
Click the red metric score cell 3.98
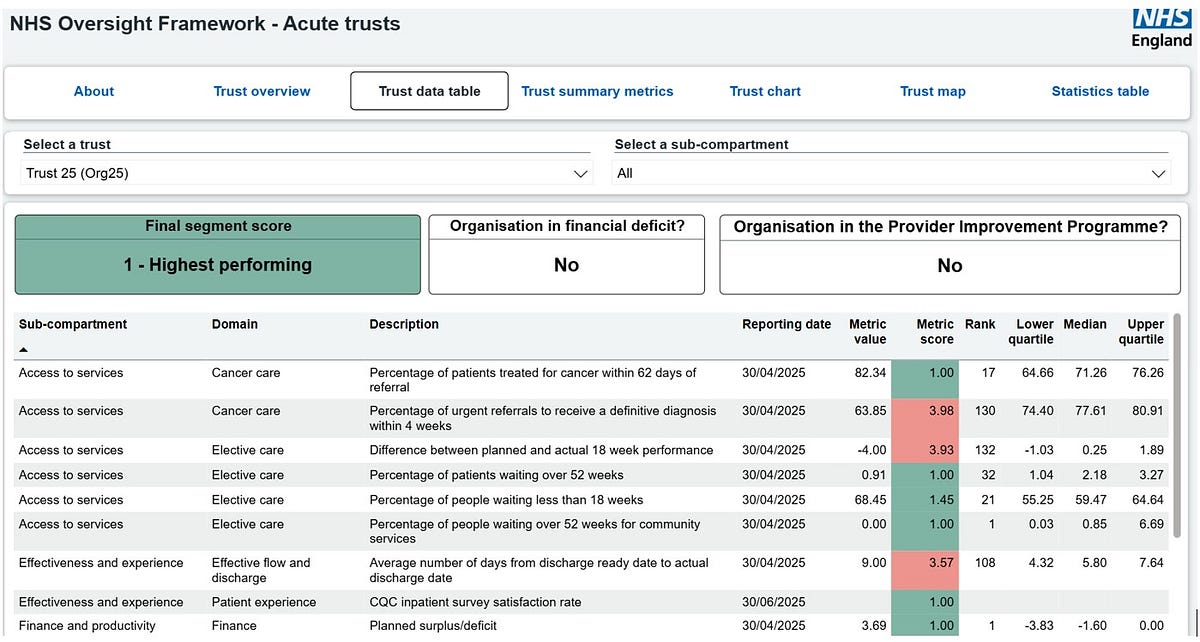tap(925, 418)
